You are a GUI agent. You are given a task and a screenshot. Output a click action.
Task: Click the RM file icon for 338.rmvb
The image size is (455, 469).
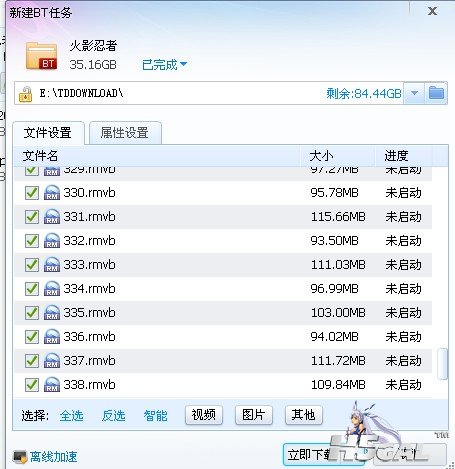click(52, 385)
